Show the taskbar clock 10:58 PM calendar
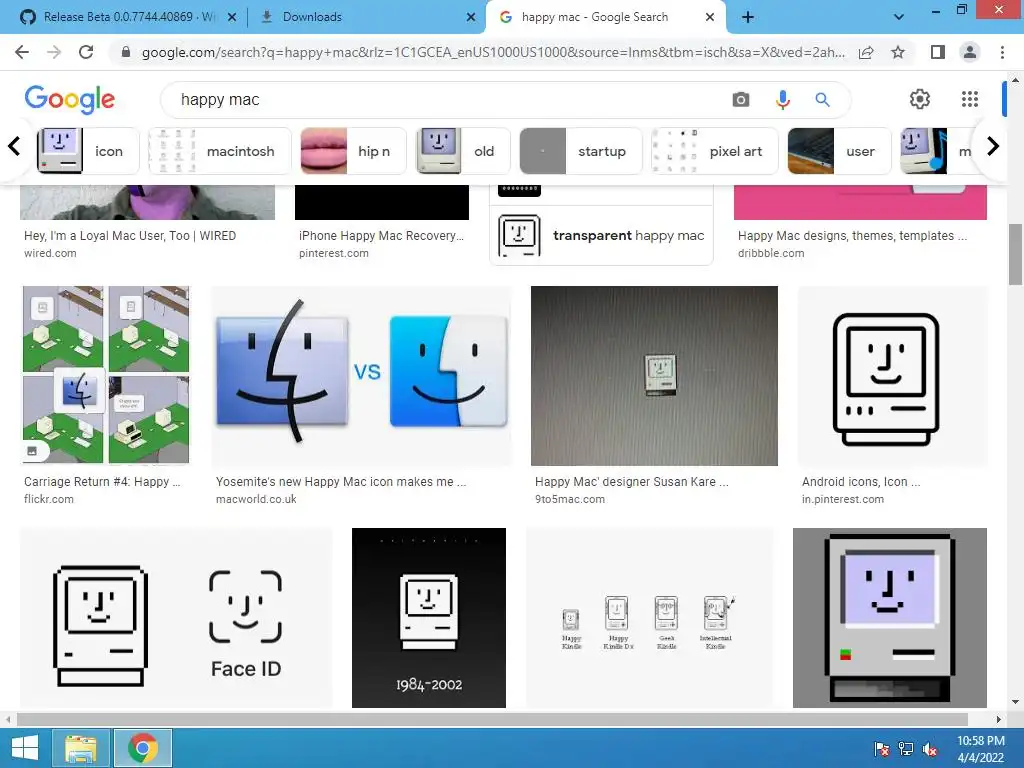The width and height of the screenshot is (1024, 768). coord(980,748)
